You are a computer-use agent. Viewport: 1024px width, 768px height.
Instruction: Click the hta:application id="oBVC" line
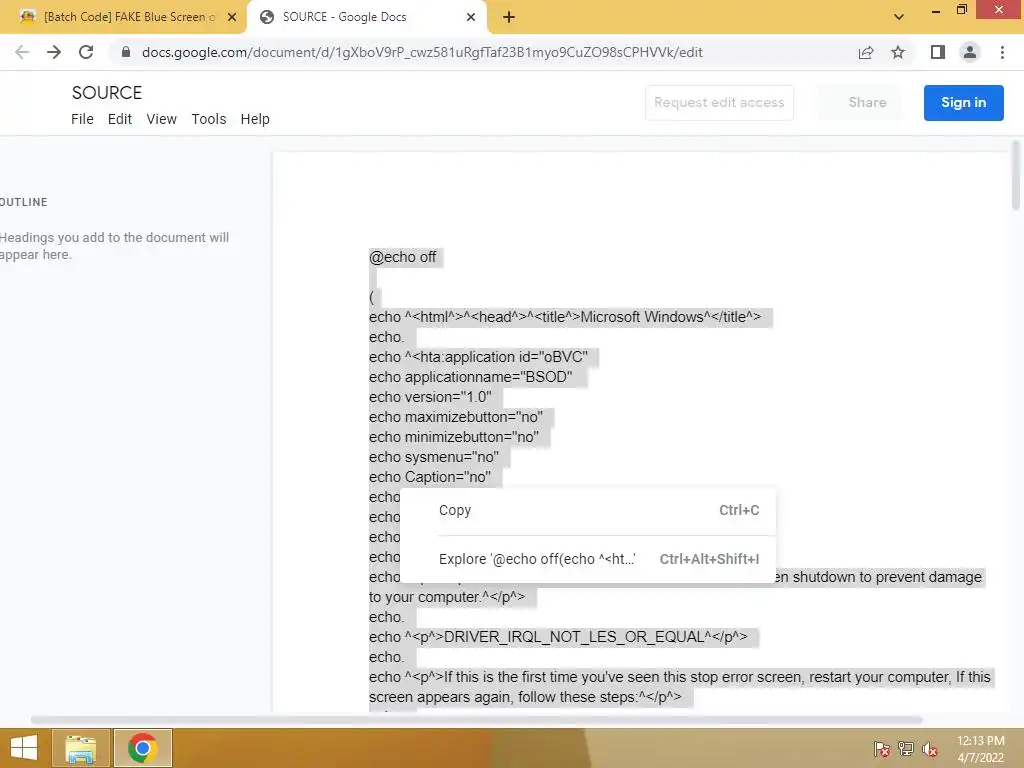pos(478,357)
